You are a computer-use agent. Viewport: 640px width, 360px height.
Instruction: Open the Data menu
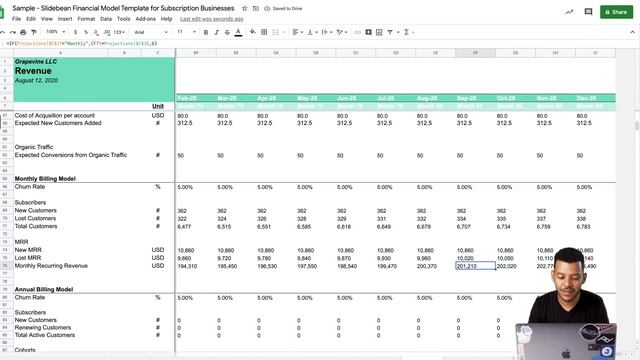[x=106, y=19]
